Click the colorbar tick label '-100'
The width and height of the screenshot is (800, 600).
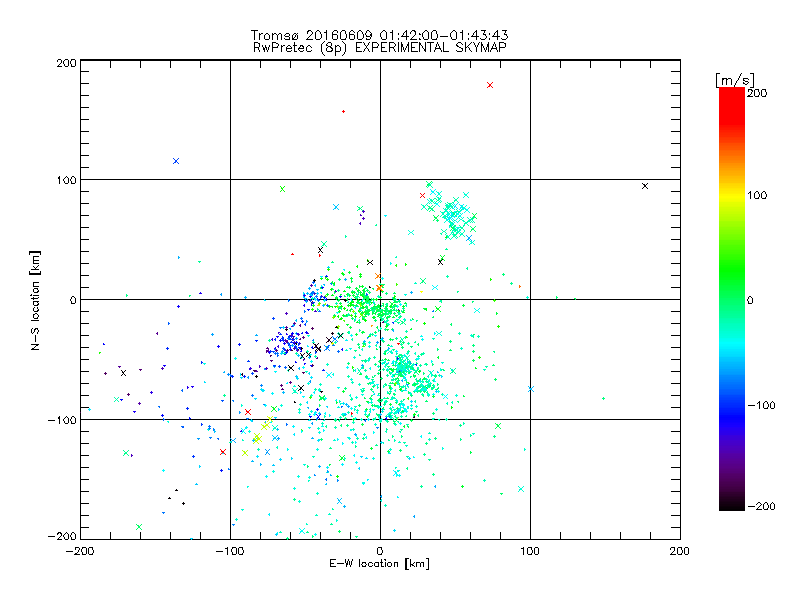click(761, 405)
